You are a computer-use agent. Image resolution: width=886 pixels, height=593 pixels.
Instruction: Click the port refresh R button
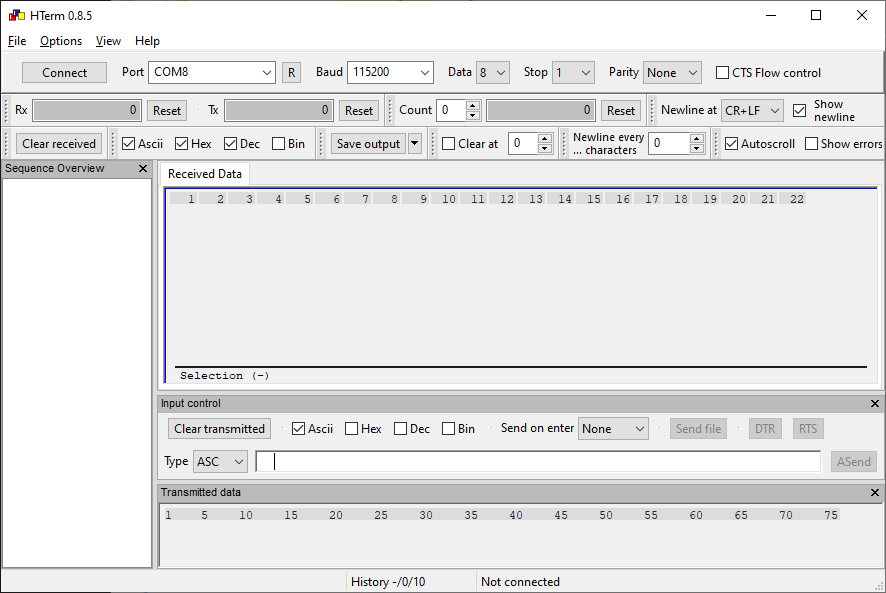coord(291,73)
